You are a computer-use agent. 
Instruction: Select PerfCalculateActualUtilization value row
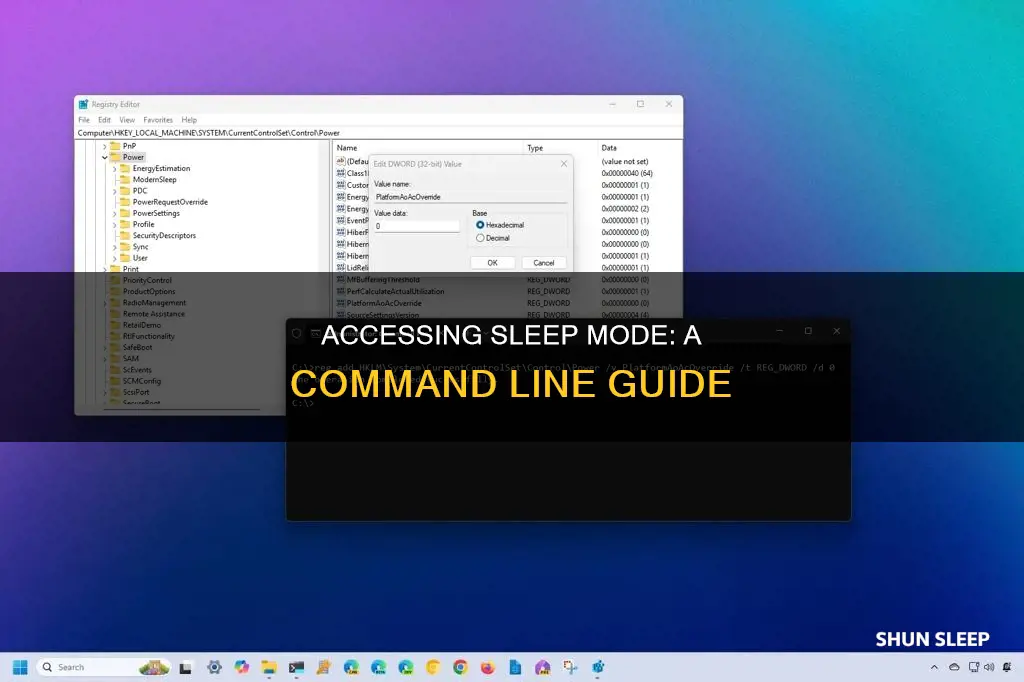click(395, 291)
